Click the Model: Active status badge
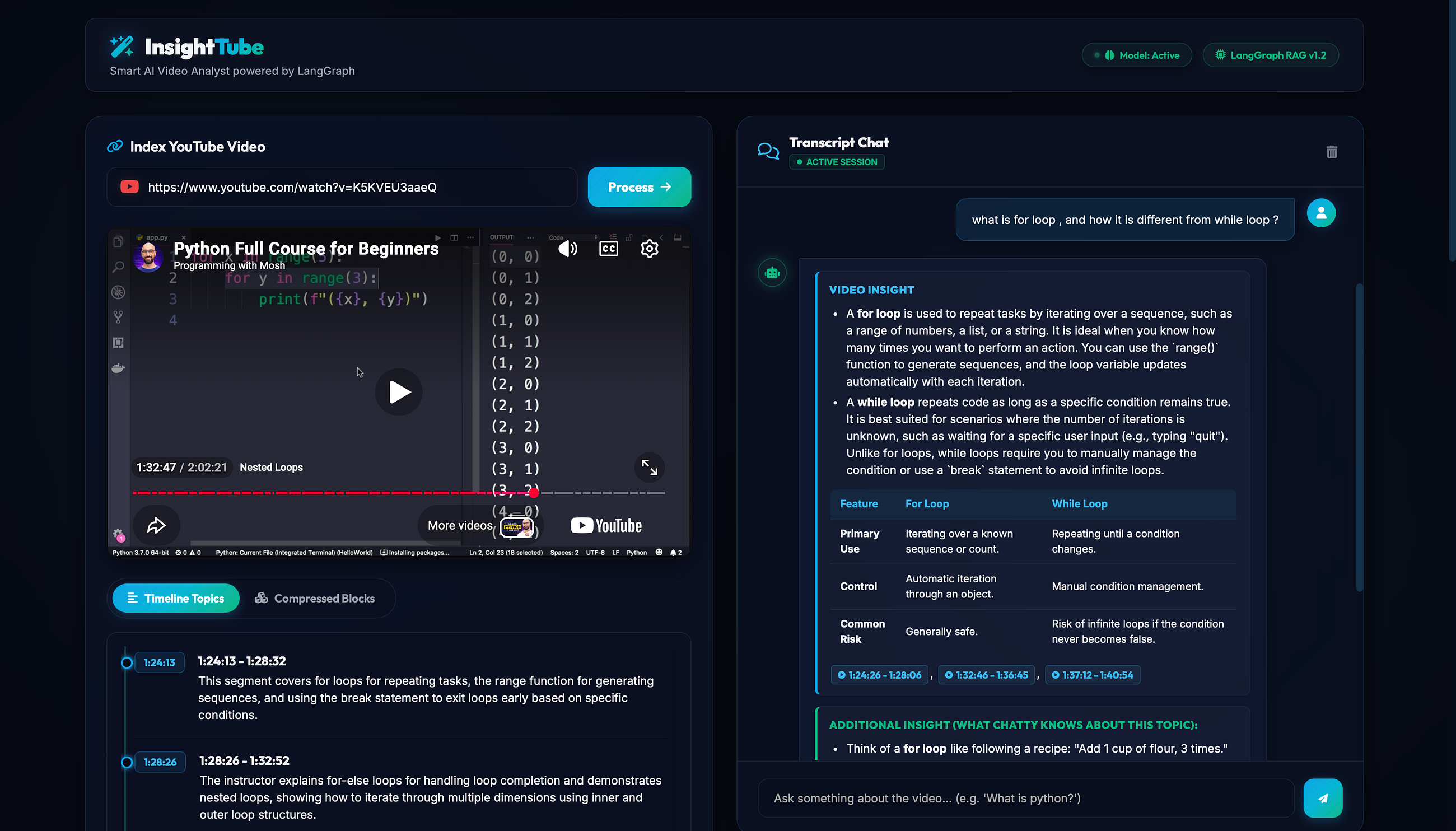Viewport: 1456px width, 831px height. 1136,55
